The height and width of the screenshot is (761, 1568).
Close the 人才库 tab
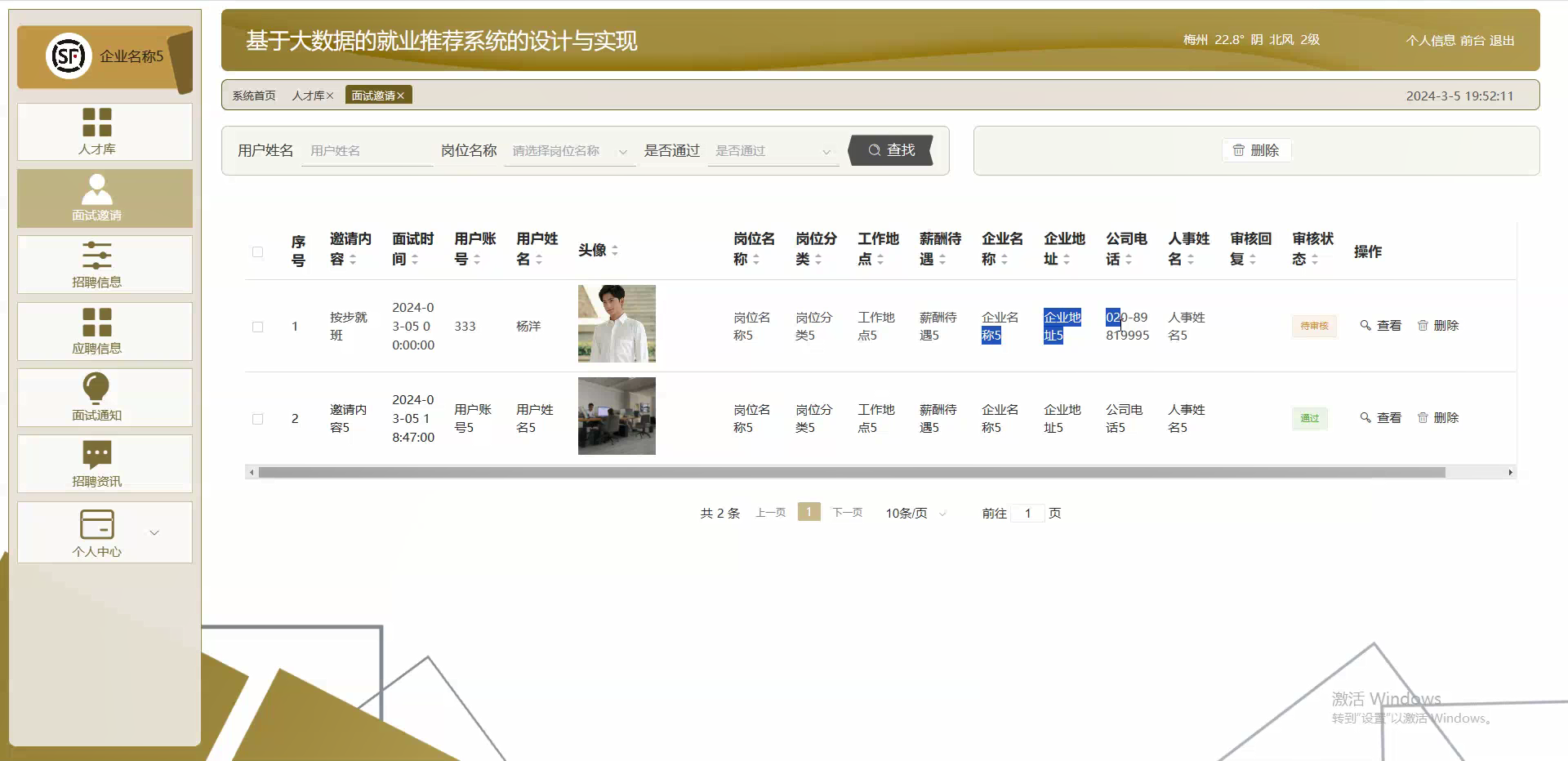(330, 96)
